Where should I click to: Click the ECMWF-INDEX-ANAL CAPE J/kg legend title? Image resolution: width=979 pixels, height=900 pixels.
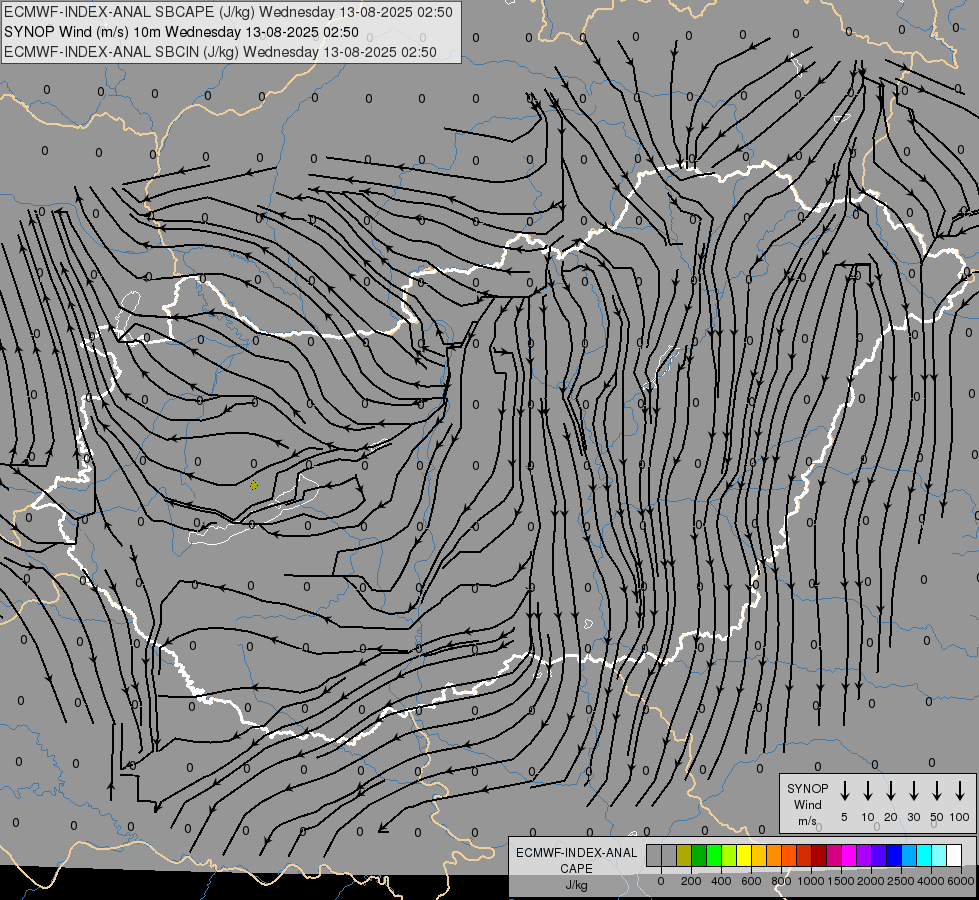point(576,869)
